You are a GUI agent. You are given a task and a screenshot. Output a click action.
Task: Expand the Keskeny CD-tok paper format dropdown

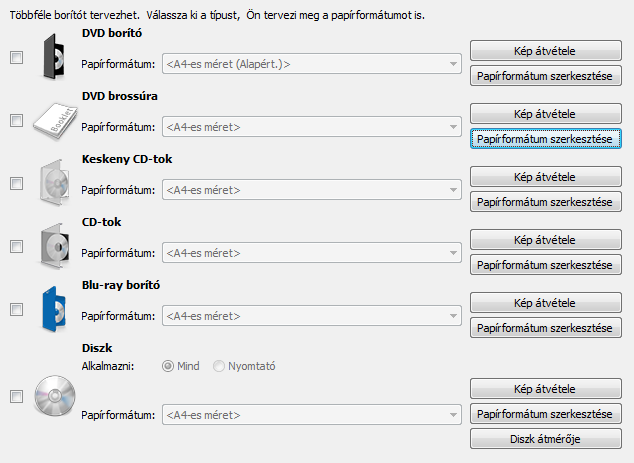coord(312,190)
